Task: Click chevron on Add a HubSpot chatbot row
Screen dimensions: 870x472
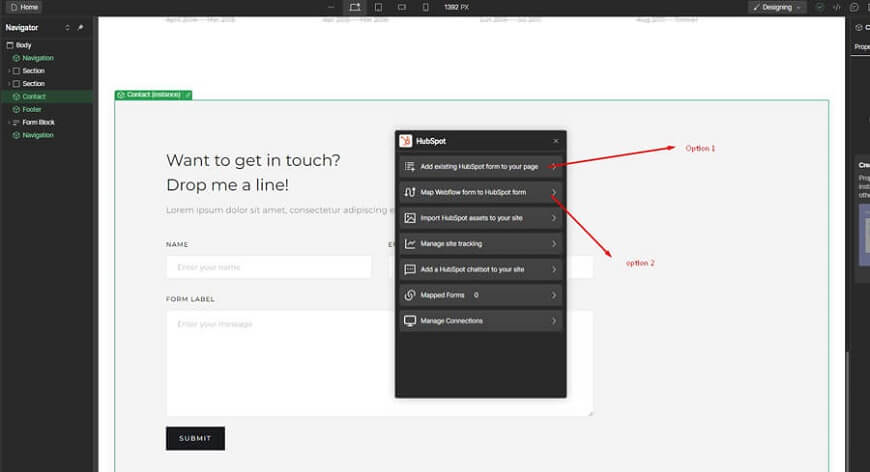Action: point(554,269)
